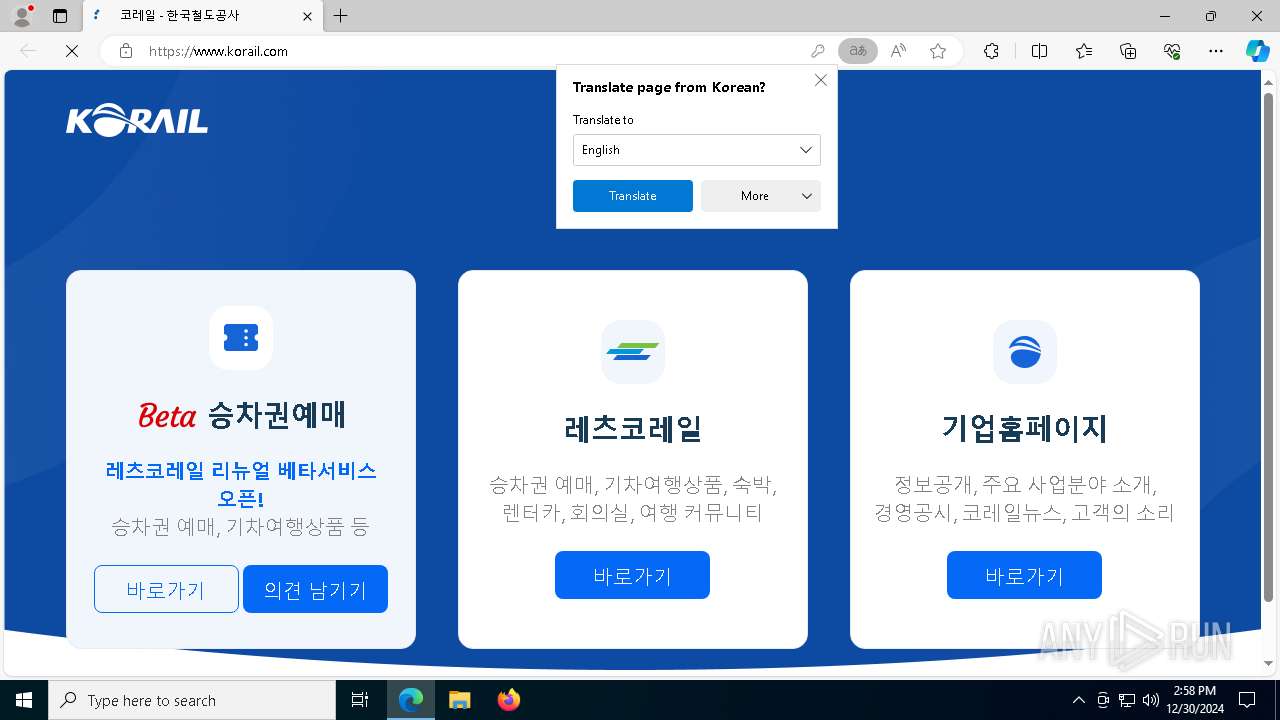Toggle the translate icon in address bar
The image size is (1280, 720).
click(858, 51)
